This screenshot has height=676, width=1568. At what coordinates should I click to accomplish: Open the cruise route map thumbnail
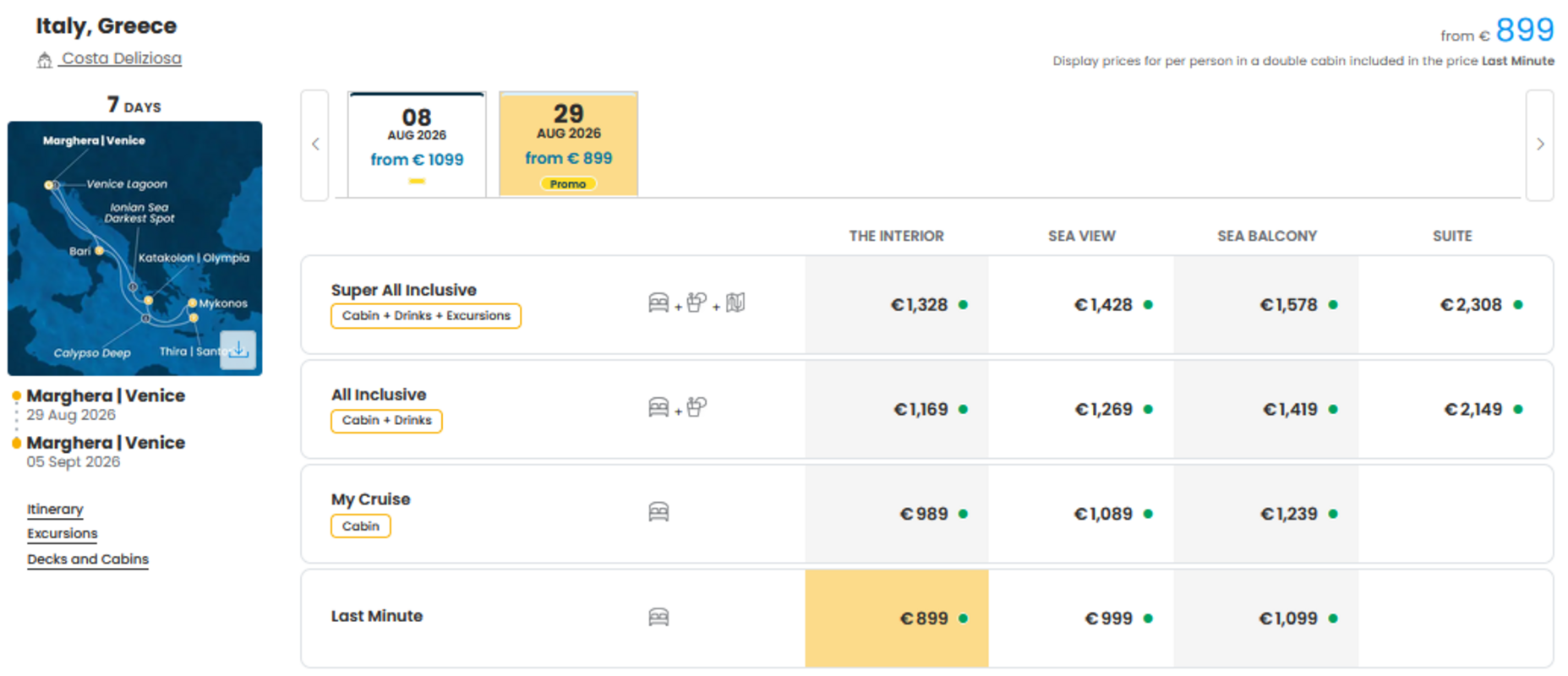pyautogui.click(x=134, y=248)
